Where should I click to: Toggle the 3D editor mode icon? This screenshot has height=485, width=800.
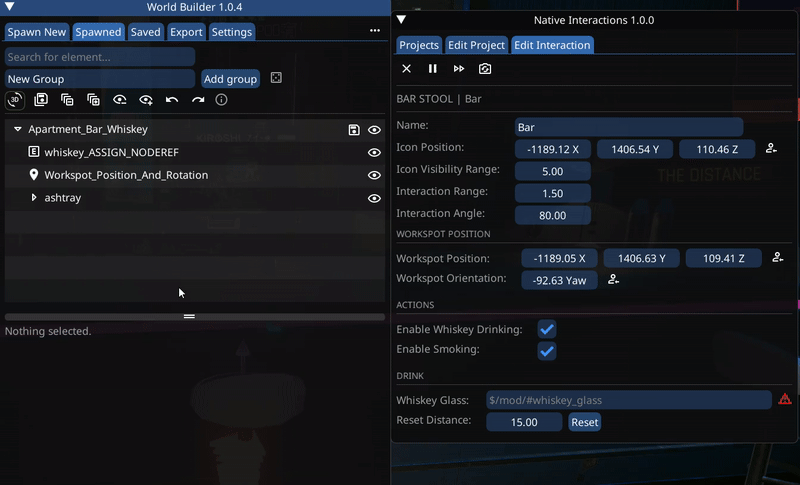(x=15, y=100)
